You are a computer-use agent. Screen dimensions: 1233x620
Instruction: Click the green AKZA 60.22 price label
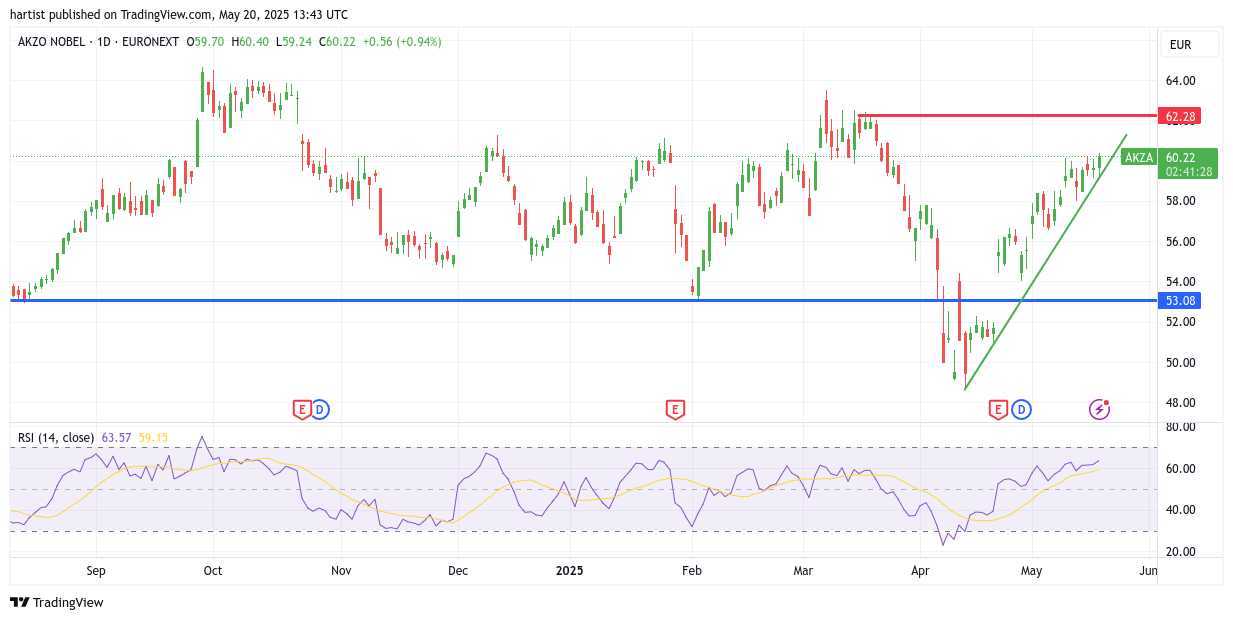[x=1169, y=164]
